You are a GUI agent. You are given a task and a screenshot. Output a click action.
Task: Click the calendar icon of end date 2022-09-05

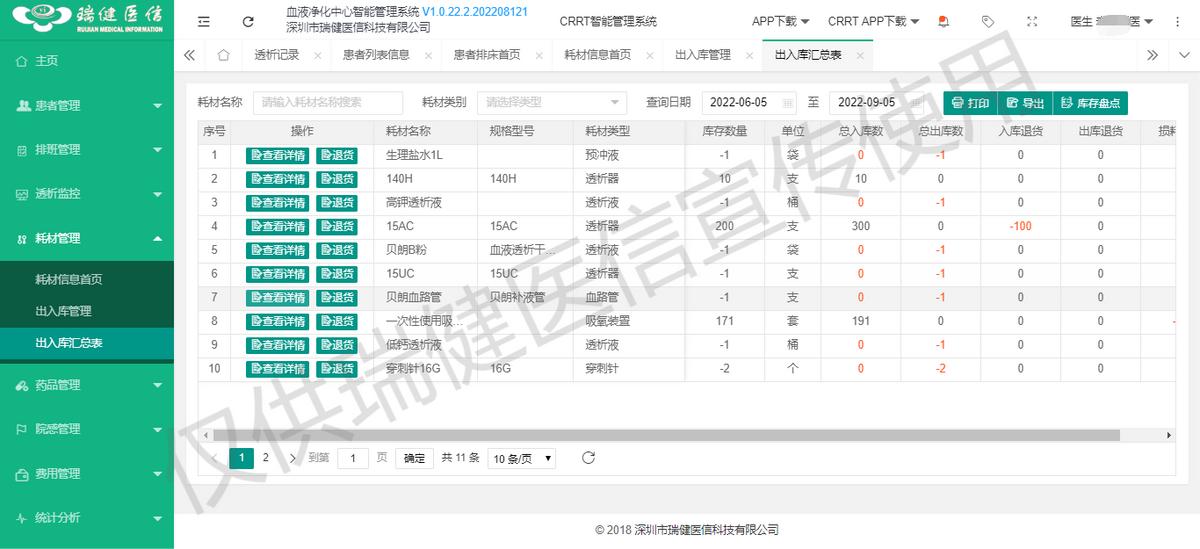915,102
